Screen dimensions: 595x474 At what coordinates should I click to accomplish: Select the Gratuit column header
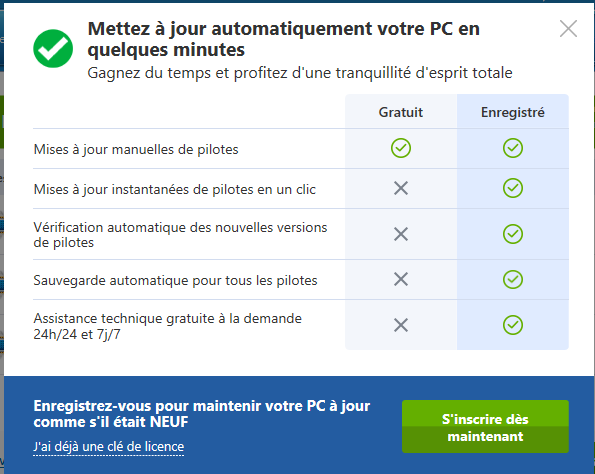point(401,112)
